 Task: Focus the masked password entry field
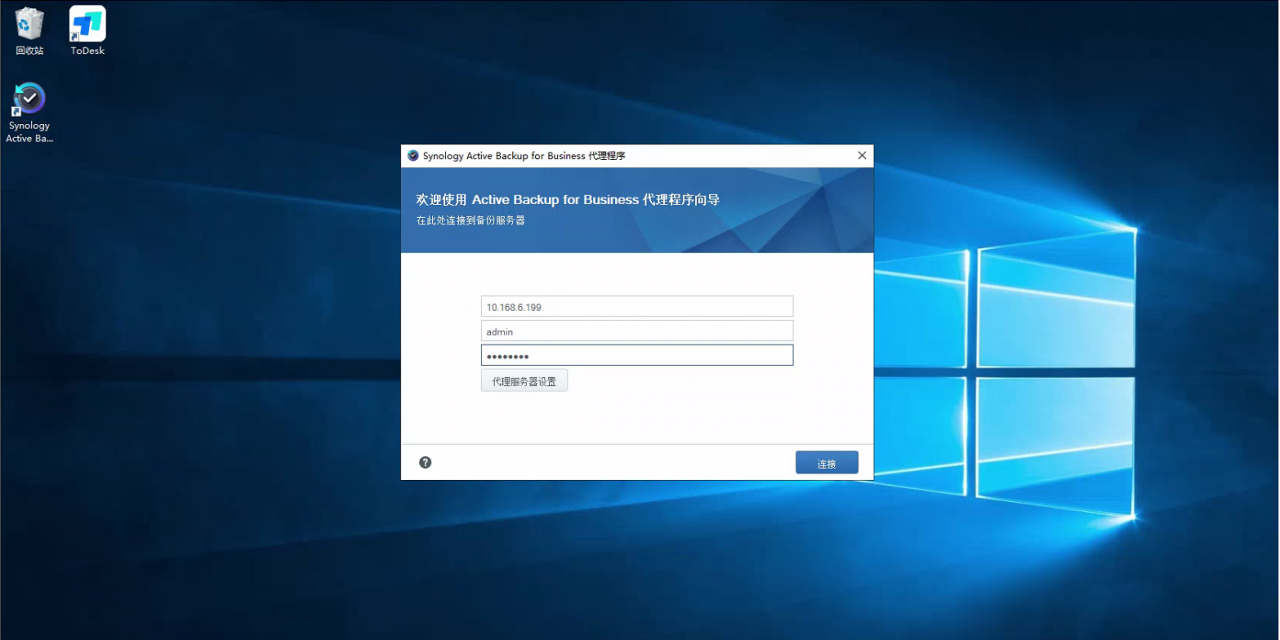click(636, 355)
